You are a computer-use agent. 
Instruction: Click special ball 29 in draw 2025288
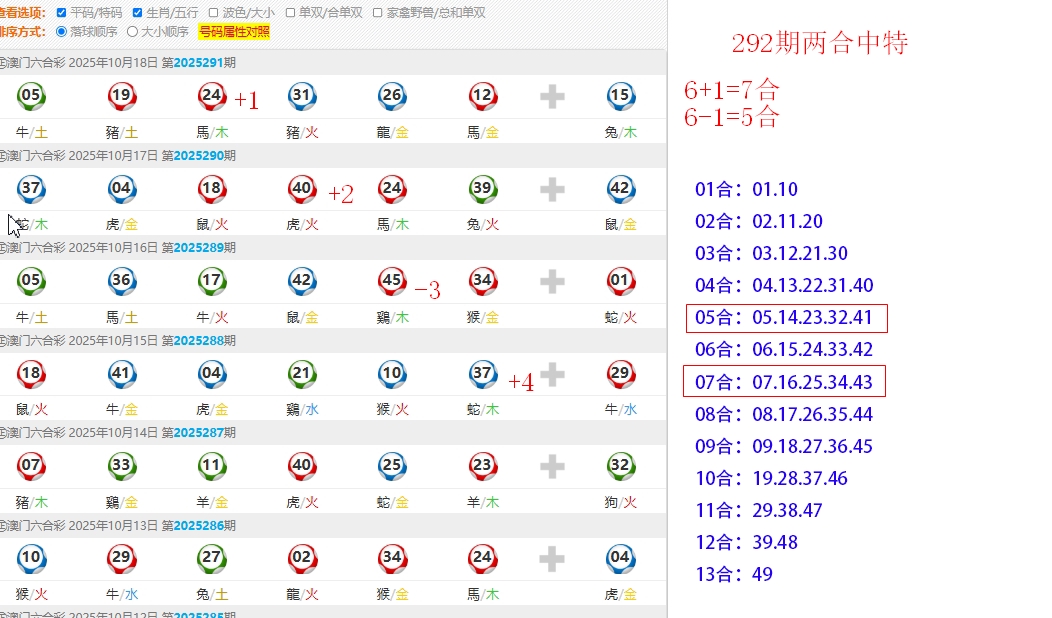pyautogui.click(x=620, y=373)
